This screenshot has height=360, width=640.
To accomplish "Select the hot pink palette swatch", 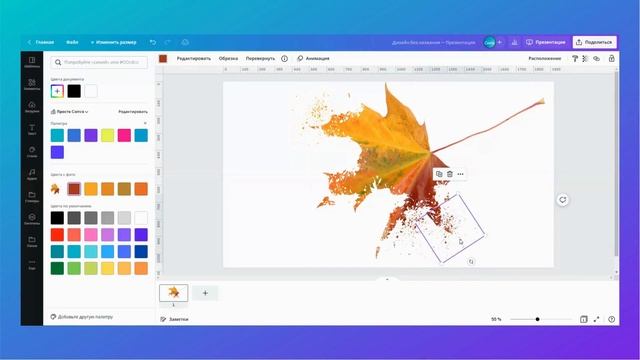I will 124,136.
